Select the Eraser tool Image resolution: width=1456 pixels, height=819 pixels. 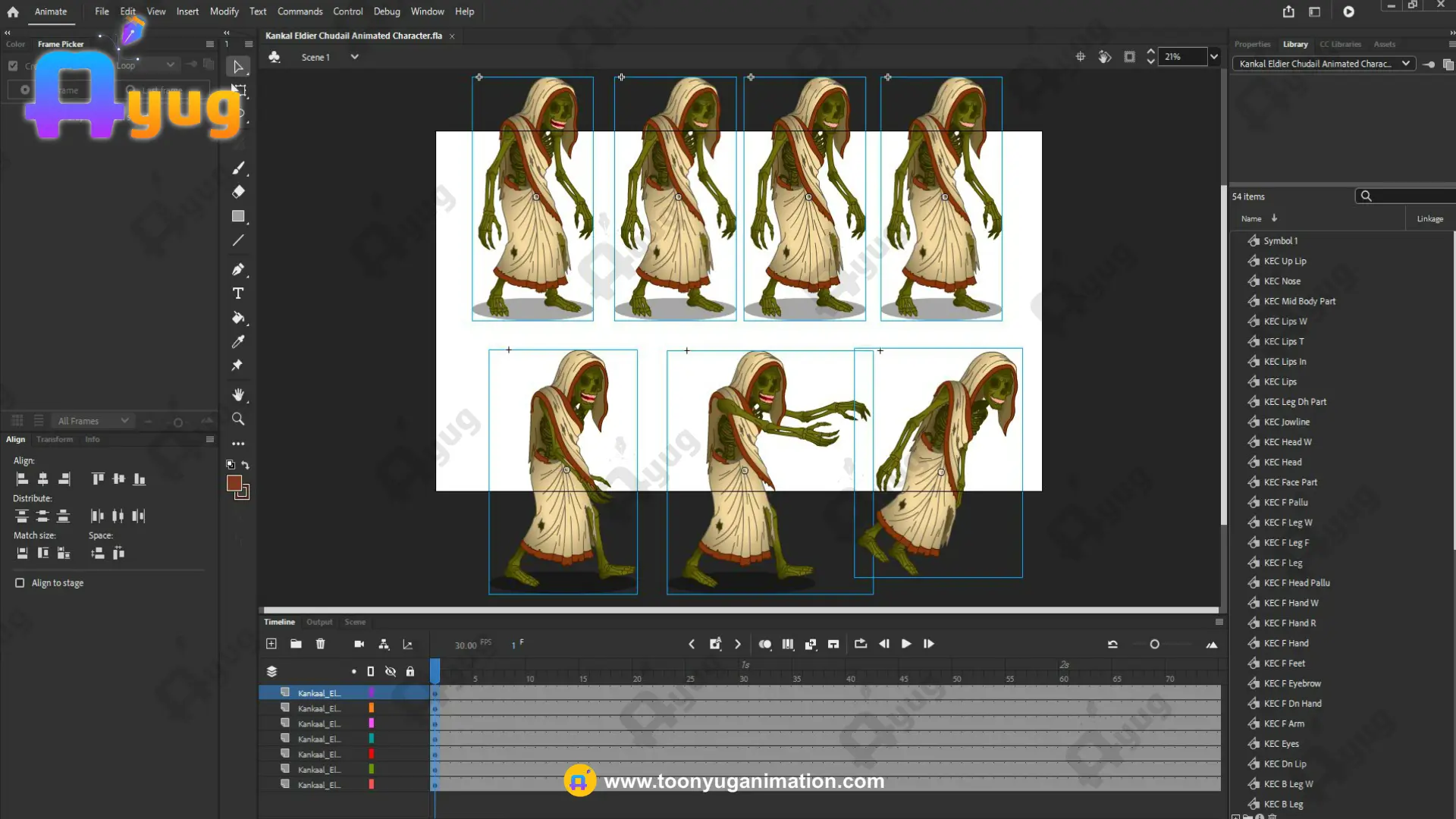pos(238,192)
